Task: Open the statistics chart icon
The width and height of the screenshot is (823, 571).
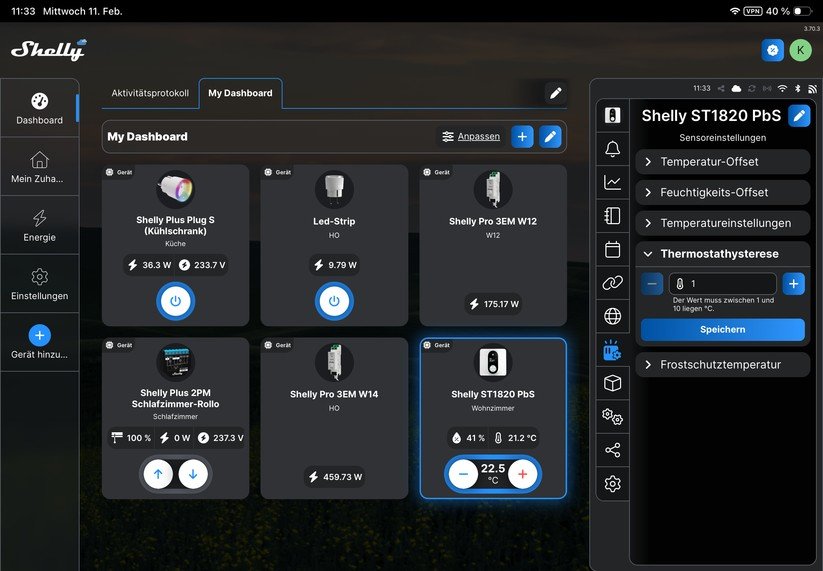Action: click(x=612, y=182)
